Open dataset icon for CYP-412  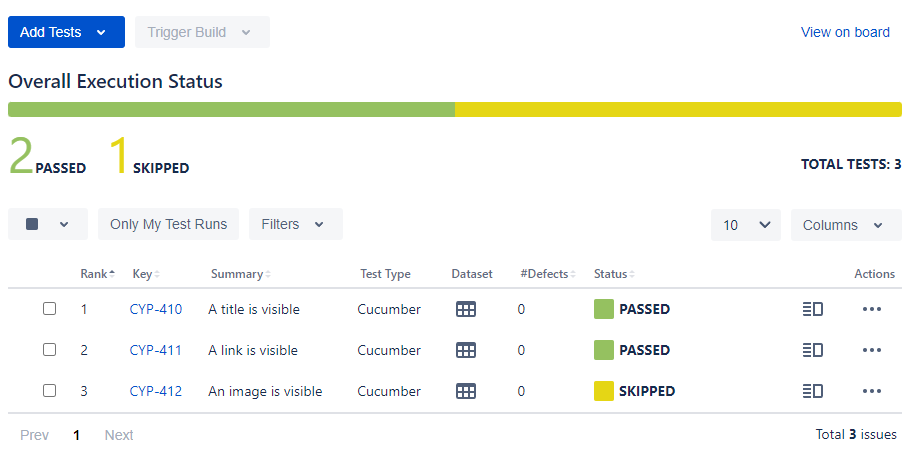point(465,391)
